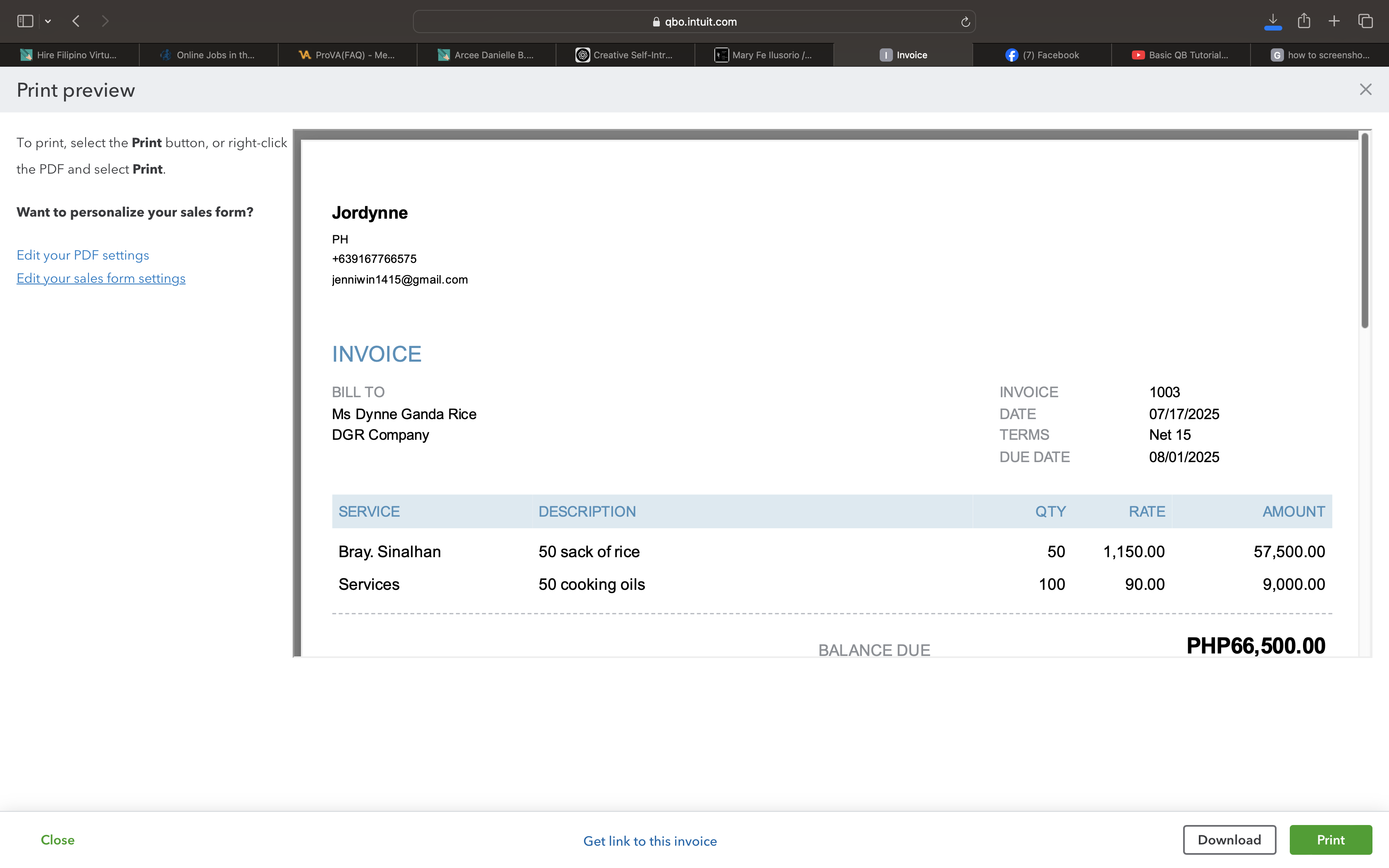Switch to Hire Filipino Virtu... tab

[69, 55]
